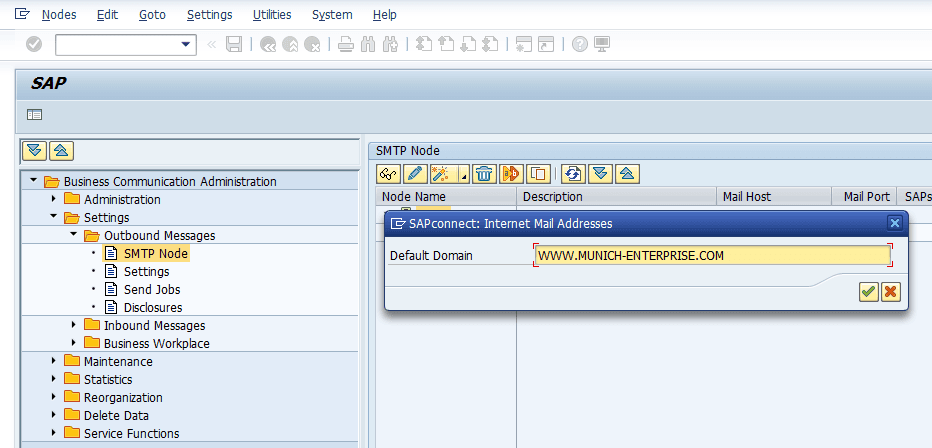This screenshot has height=448, width=932.
Task: Expand the Business Workplace folder node
Action: click(x=74, y=343)
